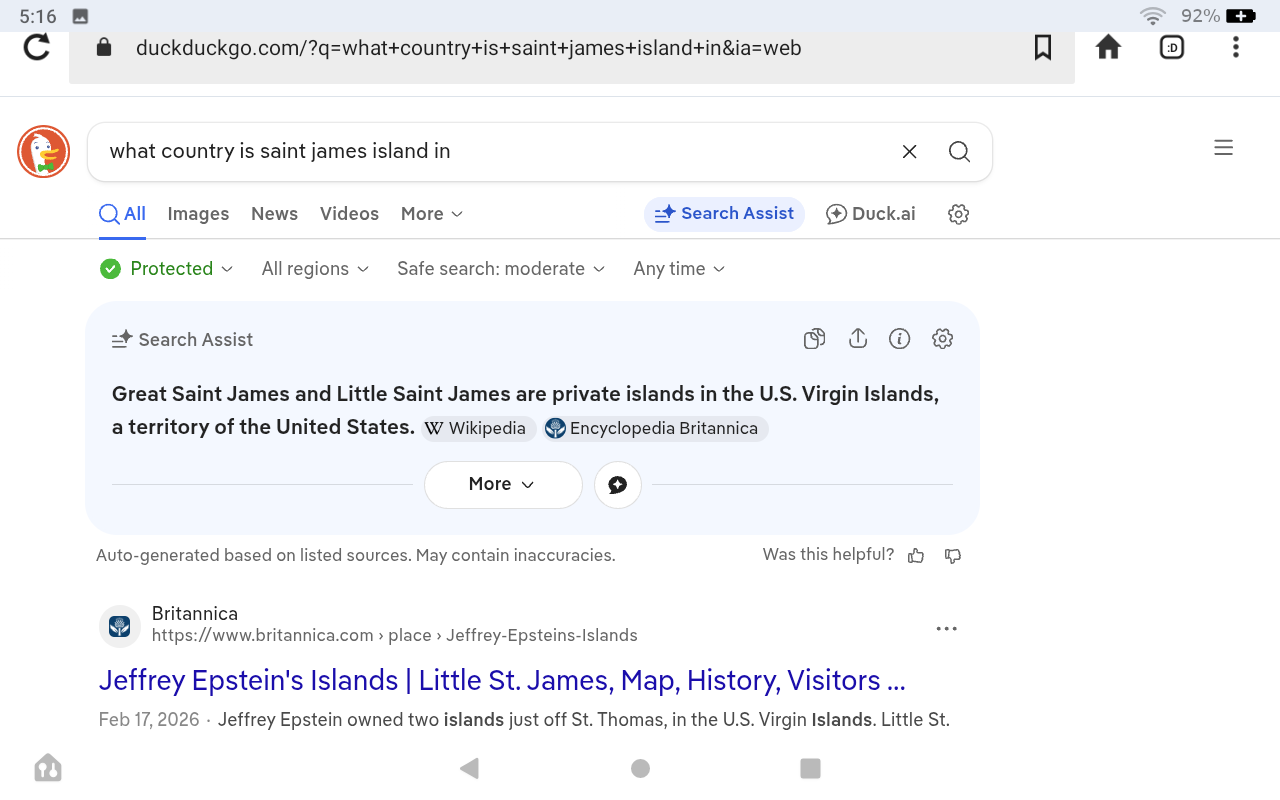Open the Jeffrey Epstein's Islands Britannica result
Image resolution: width=1280 pixels, height=800 pixels.
(x=502, y=680)
